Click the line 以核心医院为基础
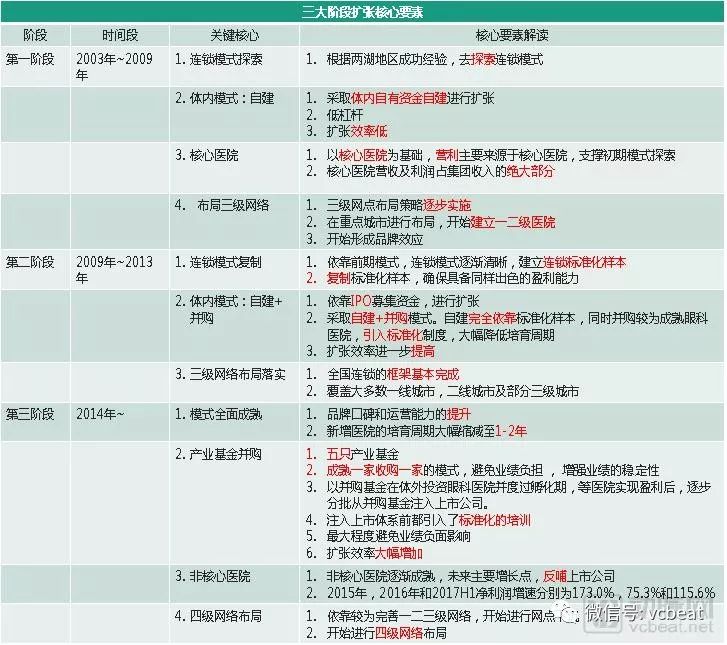This screenshot has width=727, height=645. (x=375, y=155)
